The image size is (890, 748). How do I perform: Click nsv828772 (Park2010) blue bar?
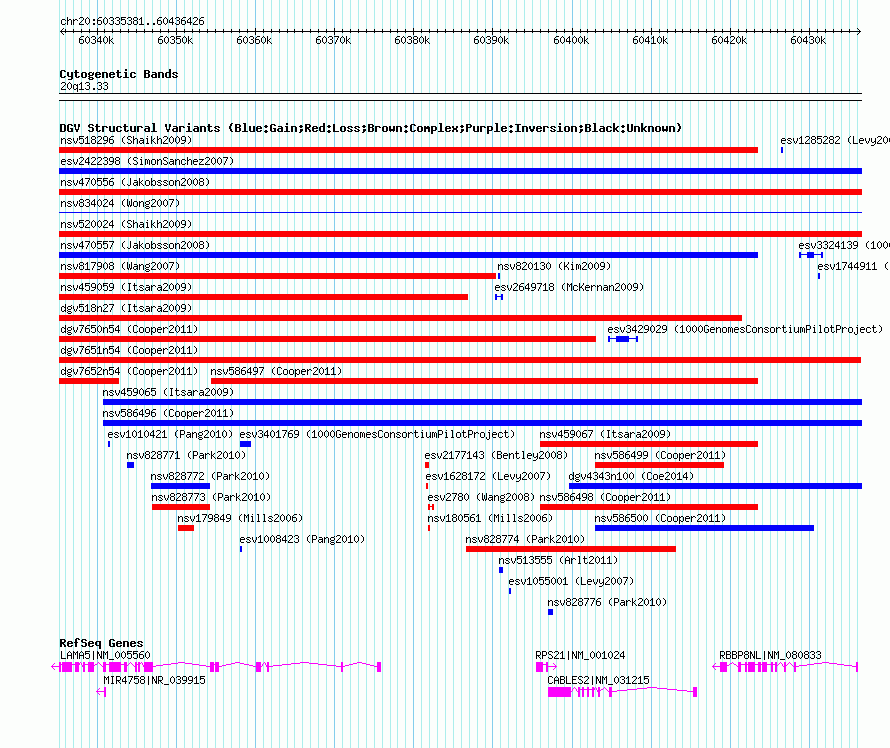[180, 486]
